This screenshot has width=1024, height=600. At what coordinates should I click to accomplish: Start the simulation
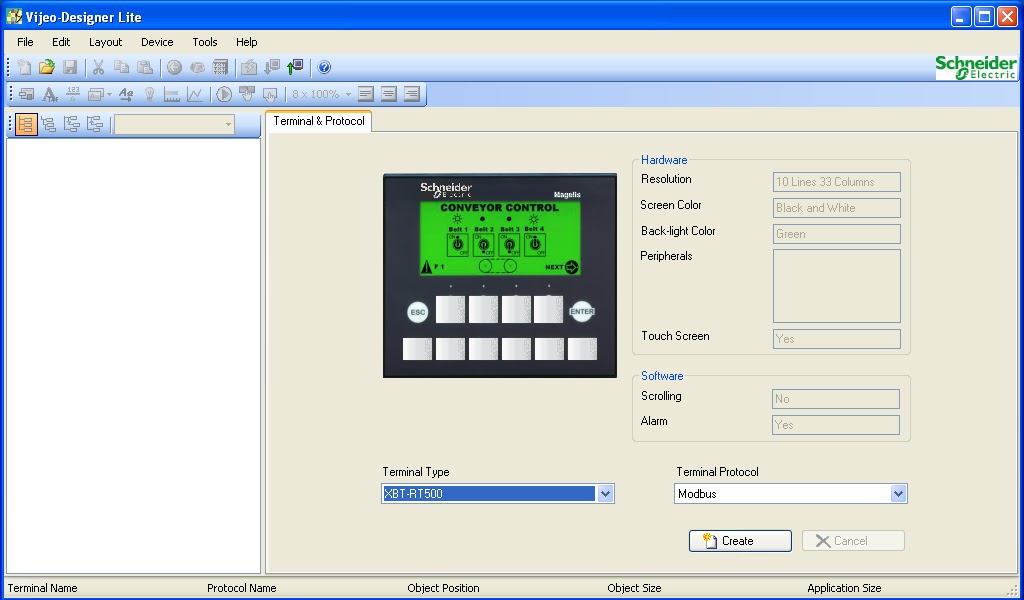point(224,93)
